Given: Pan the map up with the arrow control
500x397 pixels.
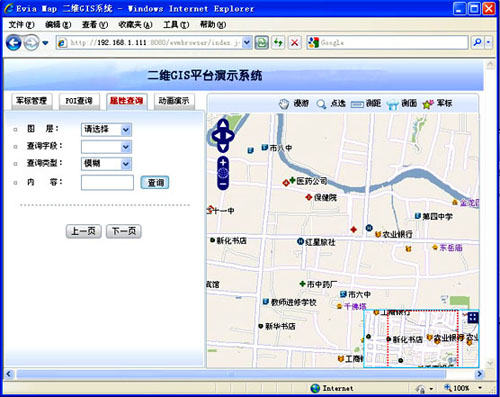Looking at the screenshot, I should click(223, 124).
